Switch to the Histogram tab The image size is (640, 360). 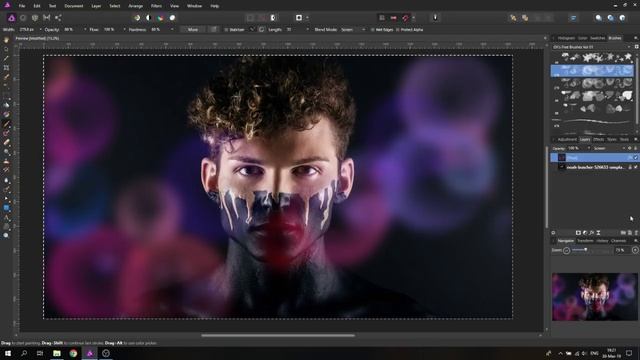(566, 38)
